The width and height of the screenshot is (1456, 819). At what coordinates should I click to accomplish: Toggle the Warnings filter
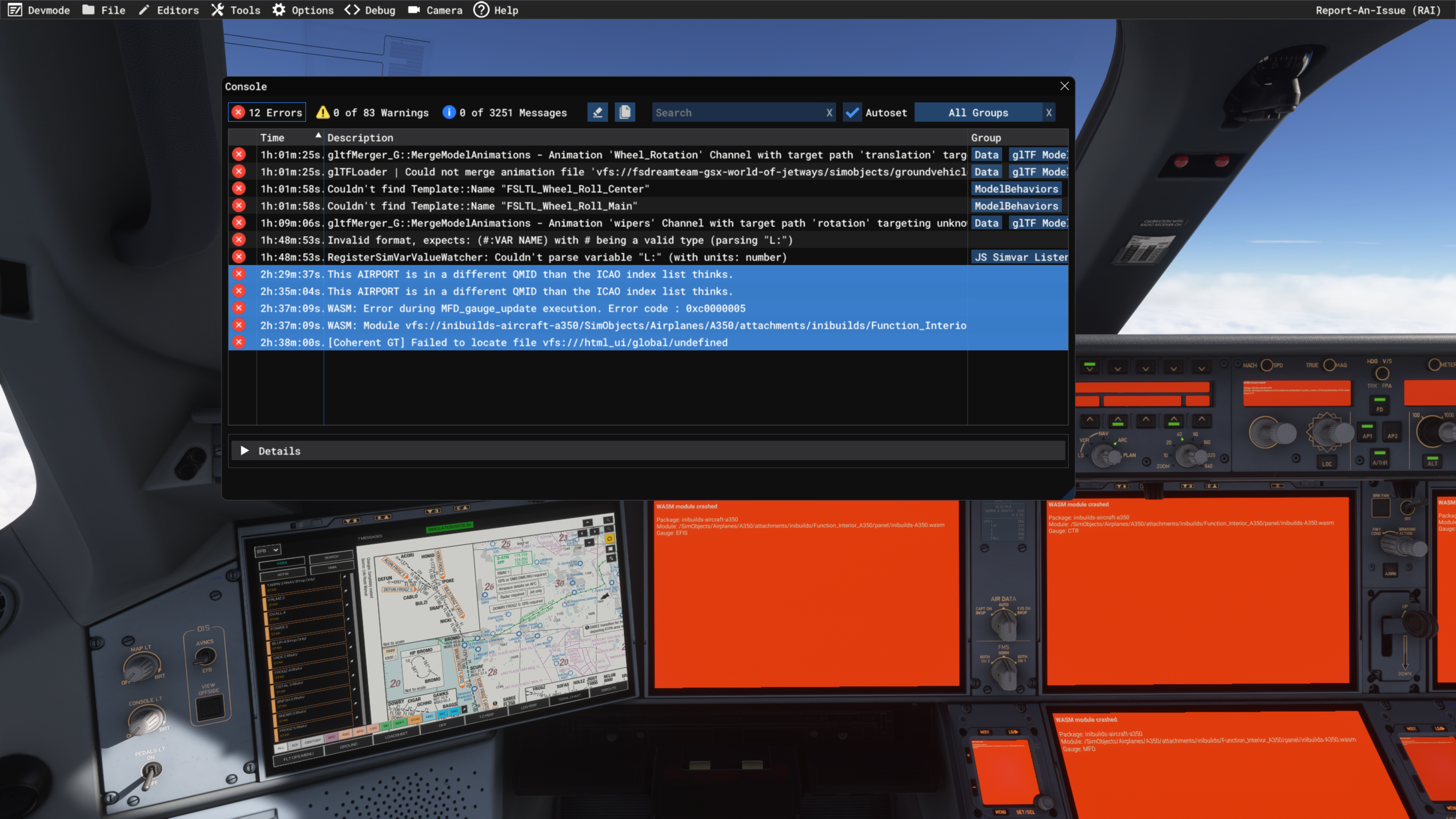372,113
